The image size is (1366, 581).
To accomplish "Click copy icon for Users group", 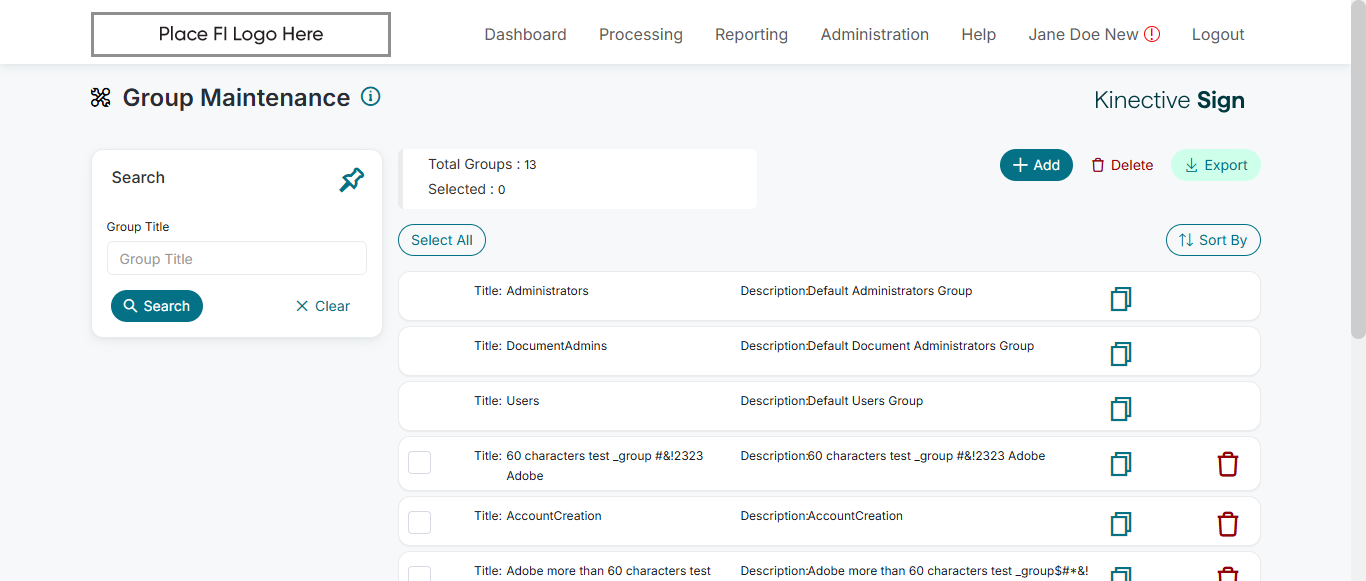I will click(1121, 409).
